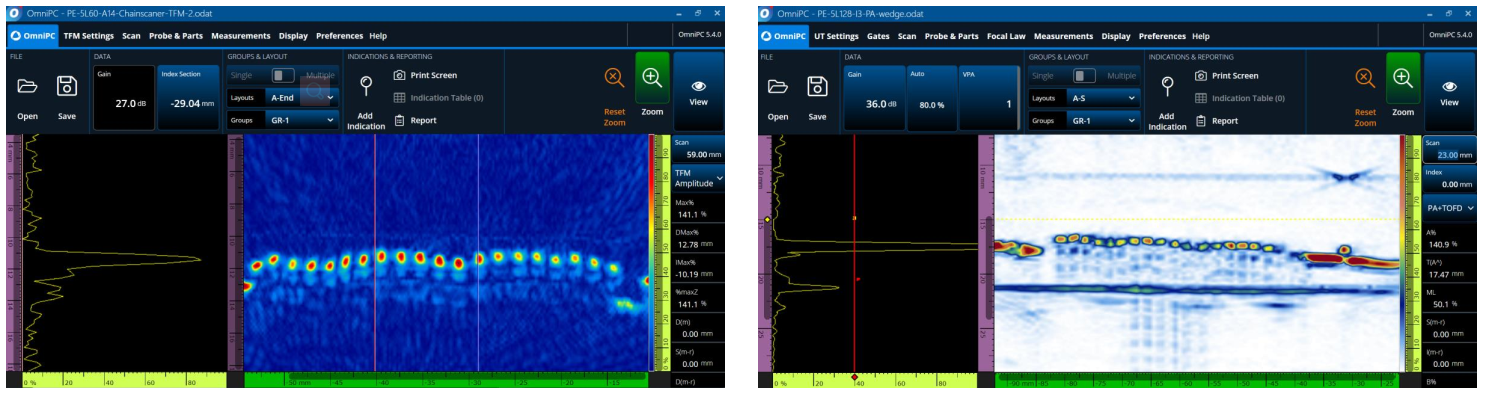This screenshot has height=395, width=1487.
Task: Click Scan 23.00 mm field
Action: click(x=1449, y=149)
